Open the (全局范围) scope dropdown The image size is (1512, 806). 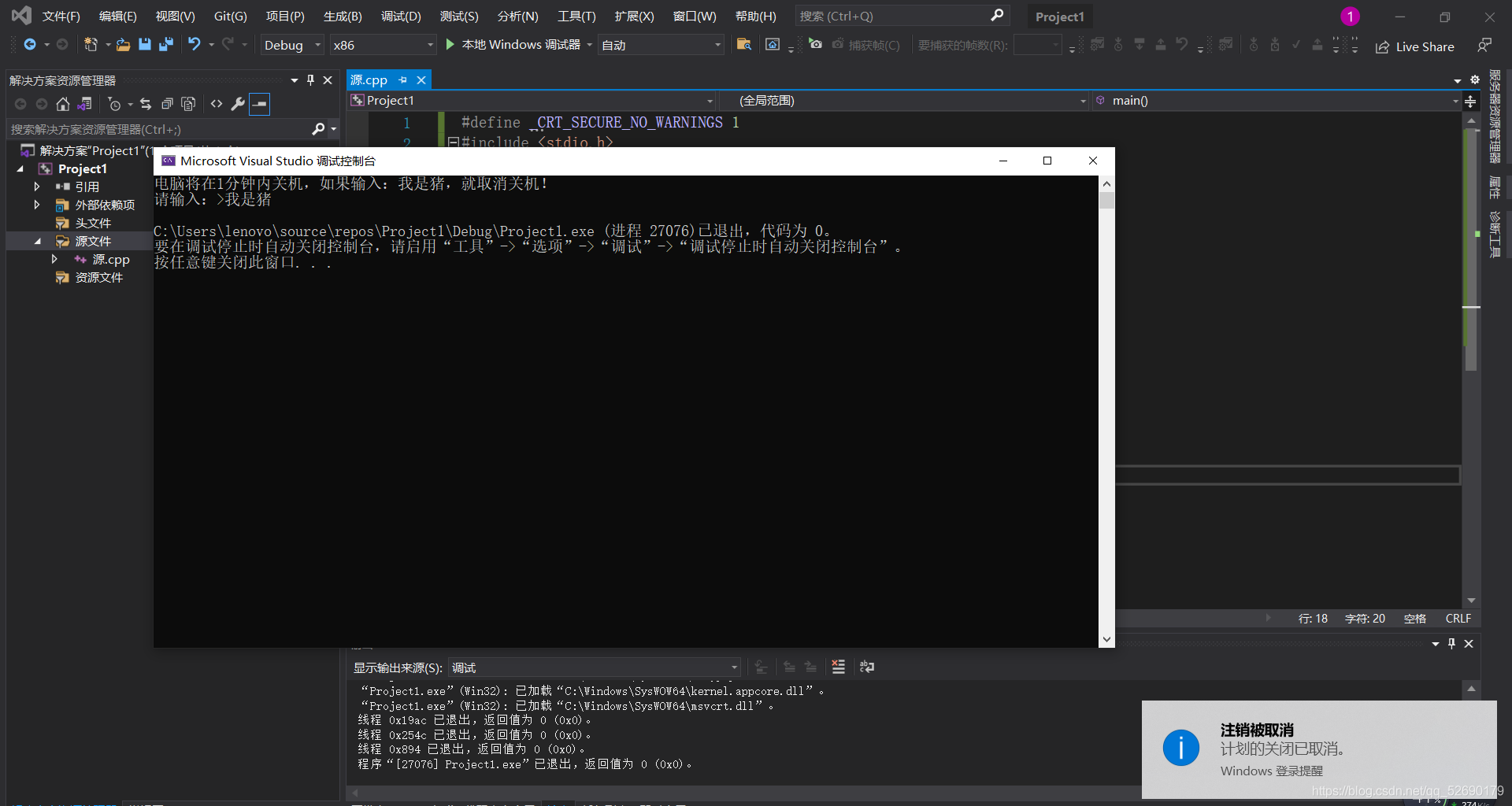[905, 101]
